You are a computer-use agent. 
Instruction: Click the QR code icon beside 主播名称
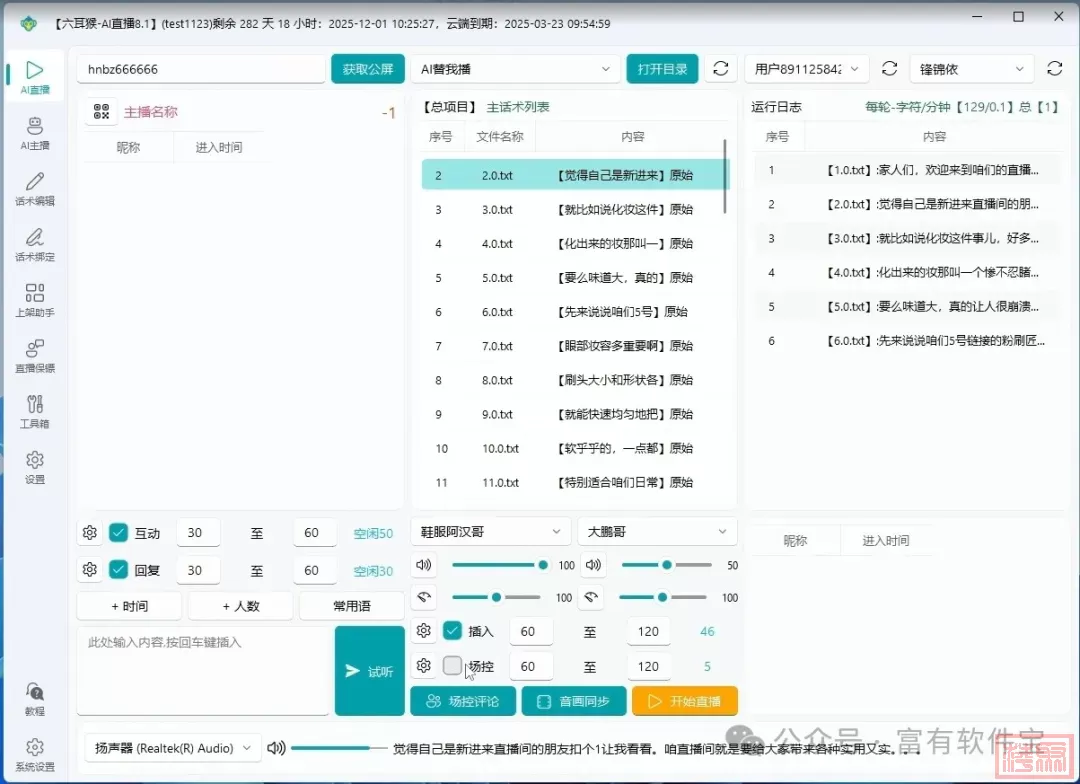click(x=99, y=112)
